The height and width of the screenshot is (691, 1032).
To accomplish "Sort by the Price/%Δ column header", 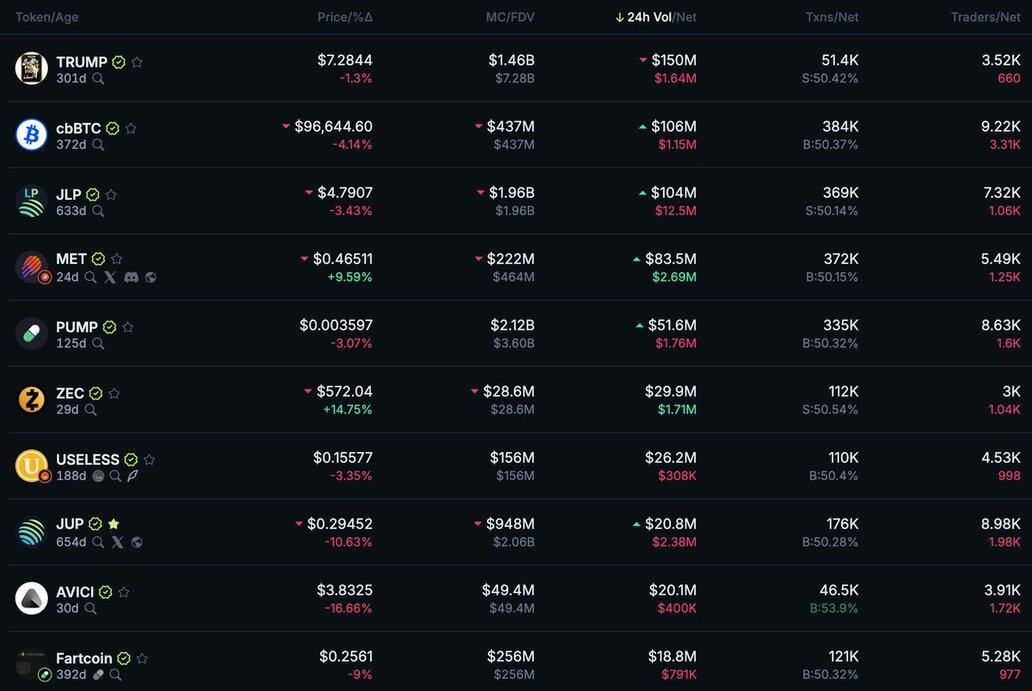I will (x=344, y=17).
